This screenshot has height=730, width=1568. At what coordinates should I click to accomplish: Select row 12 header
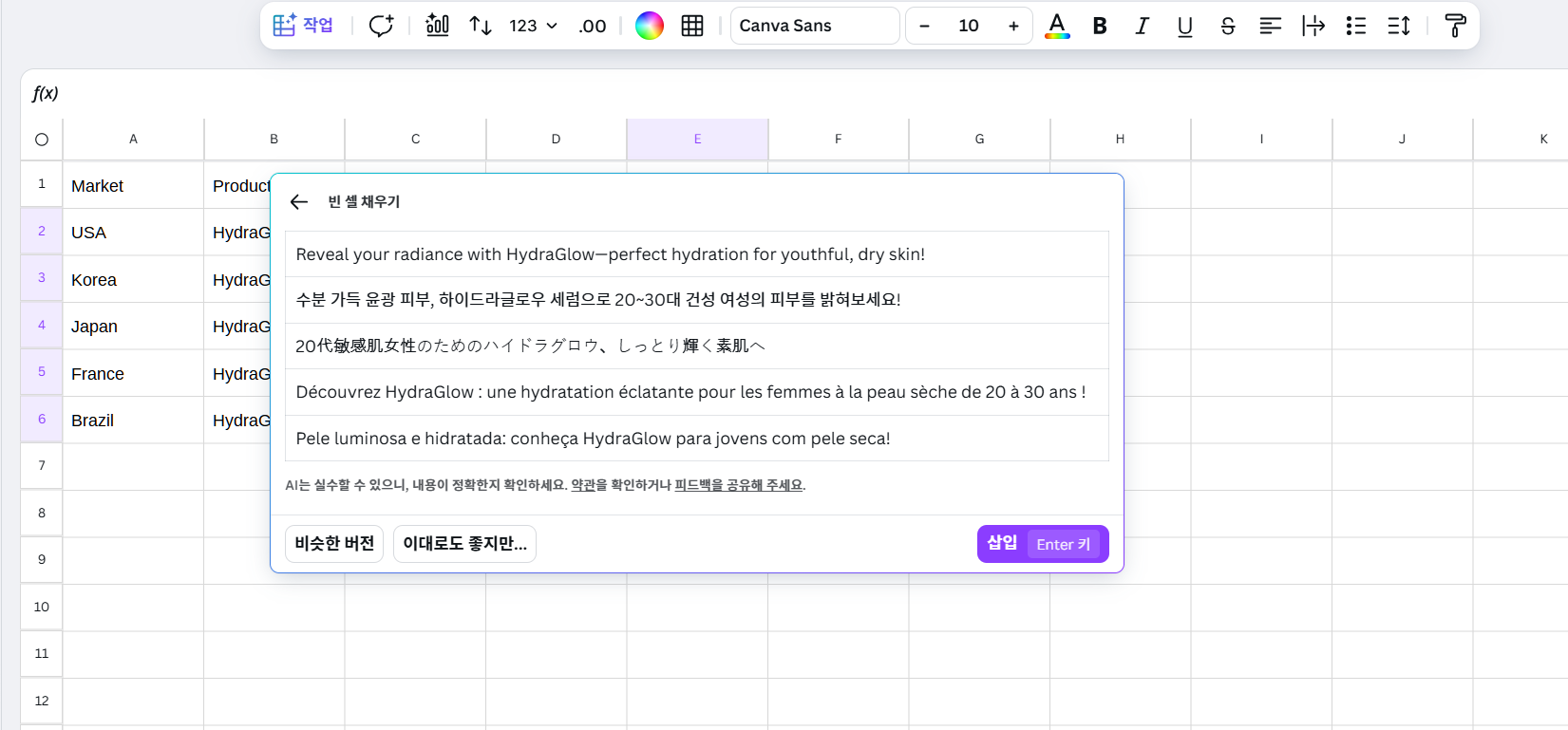point(42,701)
